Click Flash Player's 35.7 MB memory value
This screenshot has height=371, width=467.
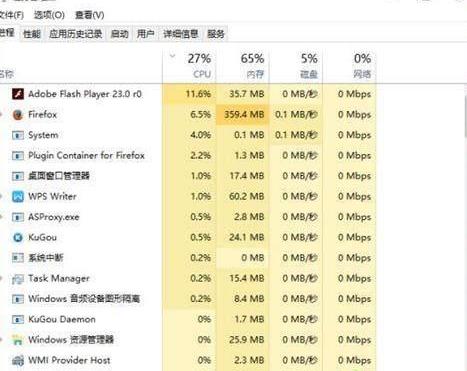247,94
